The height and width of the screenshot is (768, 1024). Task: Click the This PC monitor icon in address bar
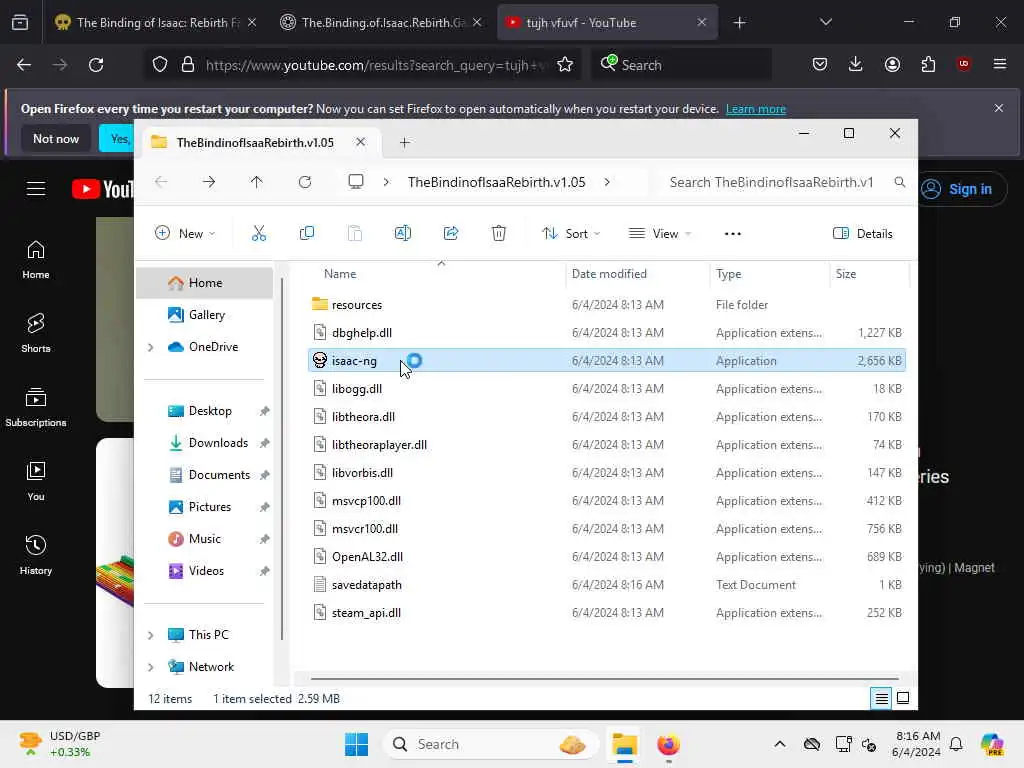(x=356, y=182)
